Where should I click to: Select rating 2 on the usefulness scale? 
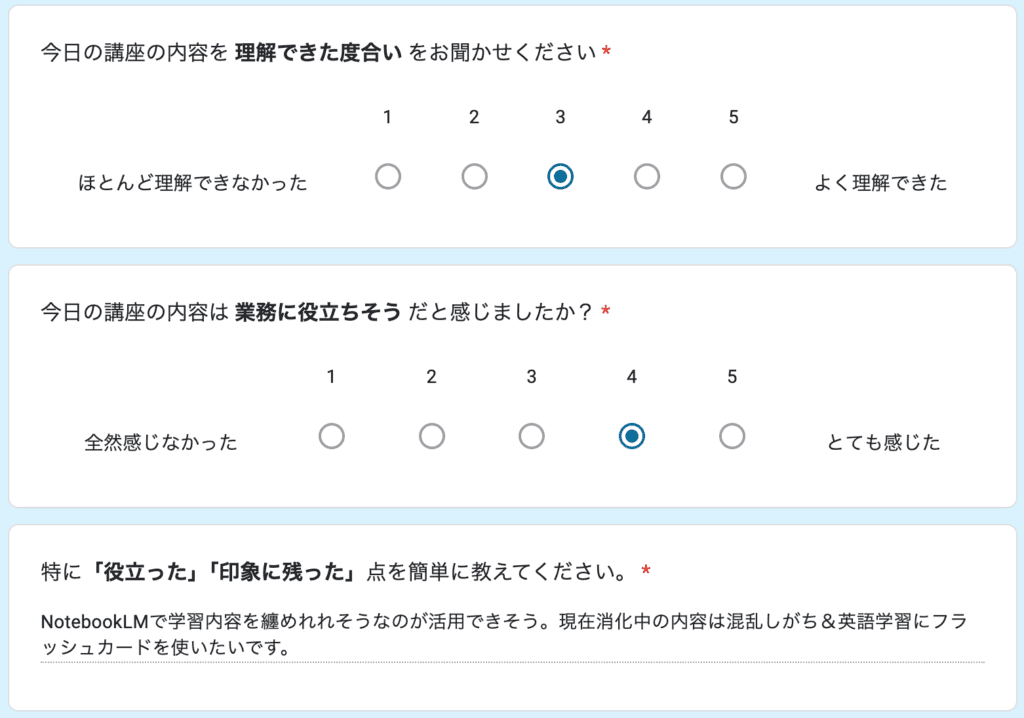431,436
